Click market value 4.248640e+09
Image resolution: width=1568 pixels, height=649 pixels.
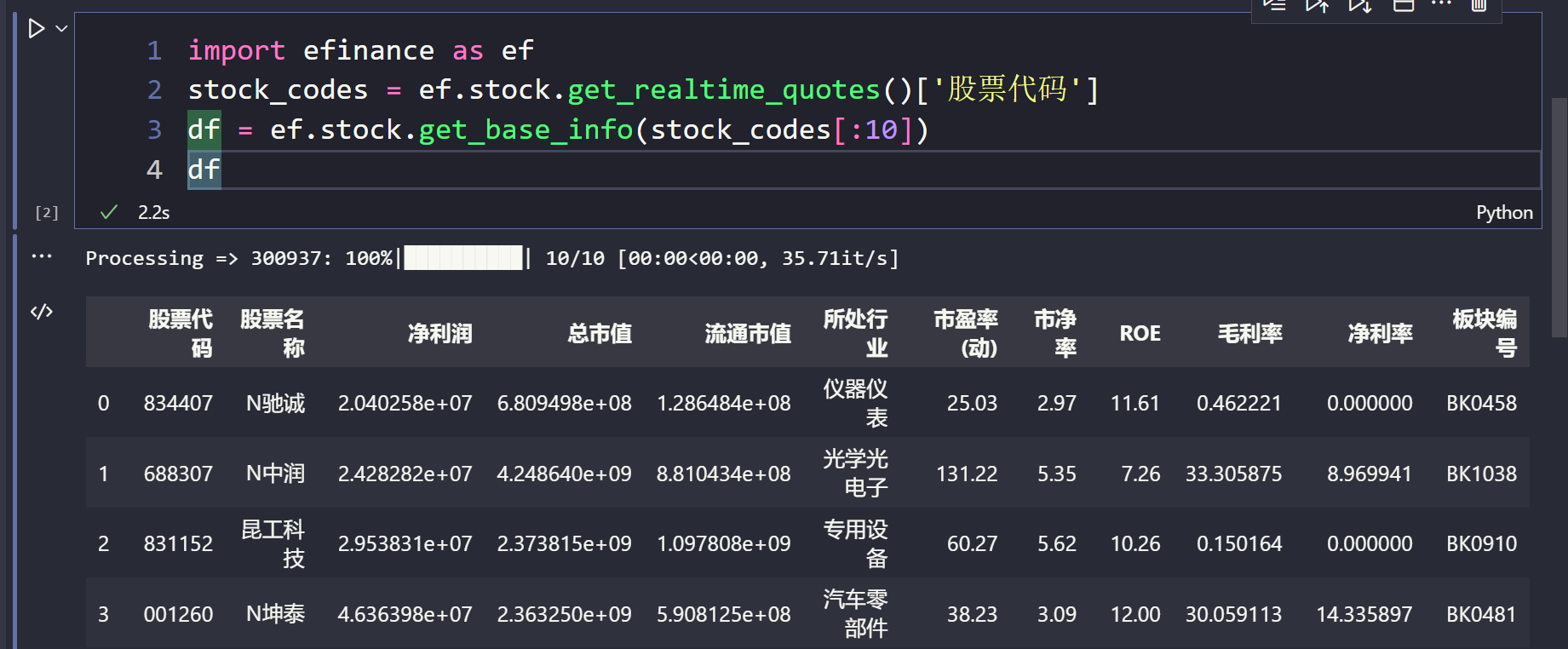[564, 474]
